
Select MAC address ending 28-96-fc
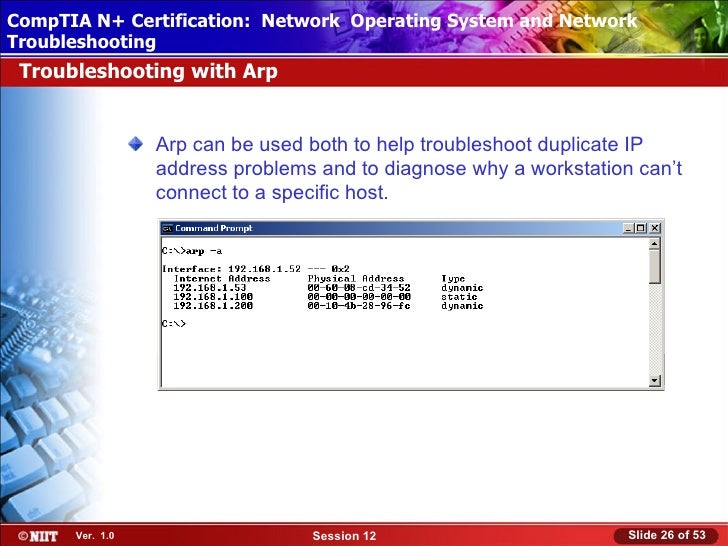point(359,306)
